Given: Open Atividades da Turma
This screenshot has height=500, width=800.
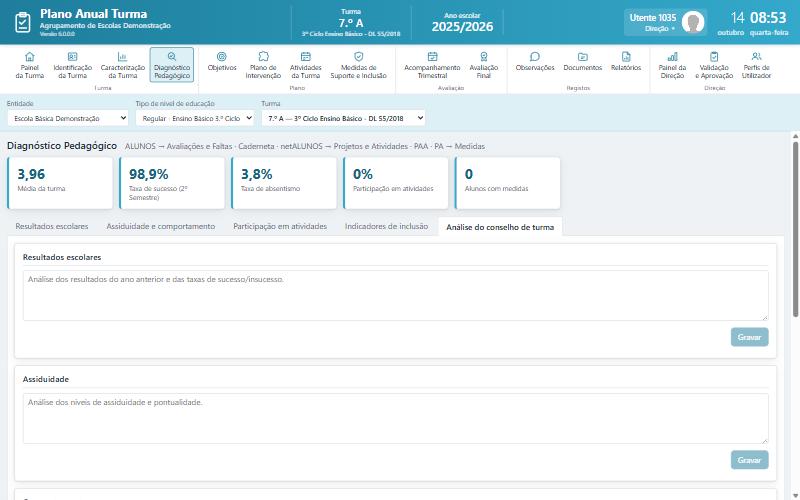Looking at the screenshot, I should (x=306, y=65).
